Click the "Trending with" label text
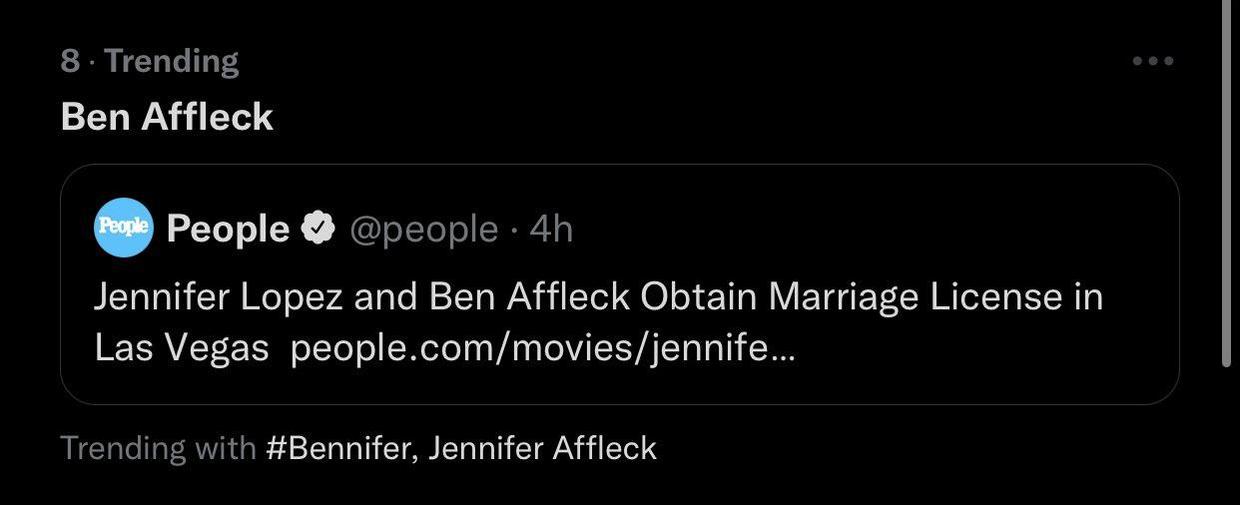Screen dimensions: 1240x505 pos(158,447)
